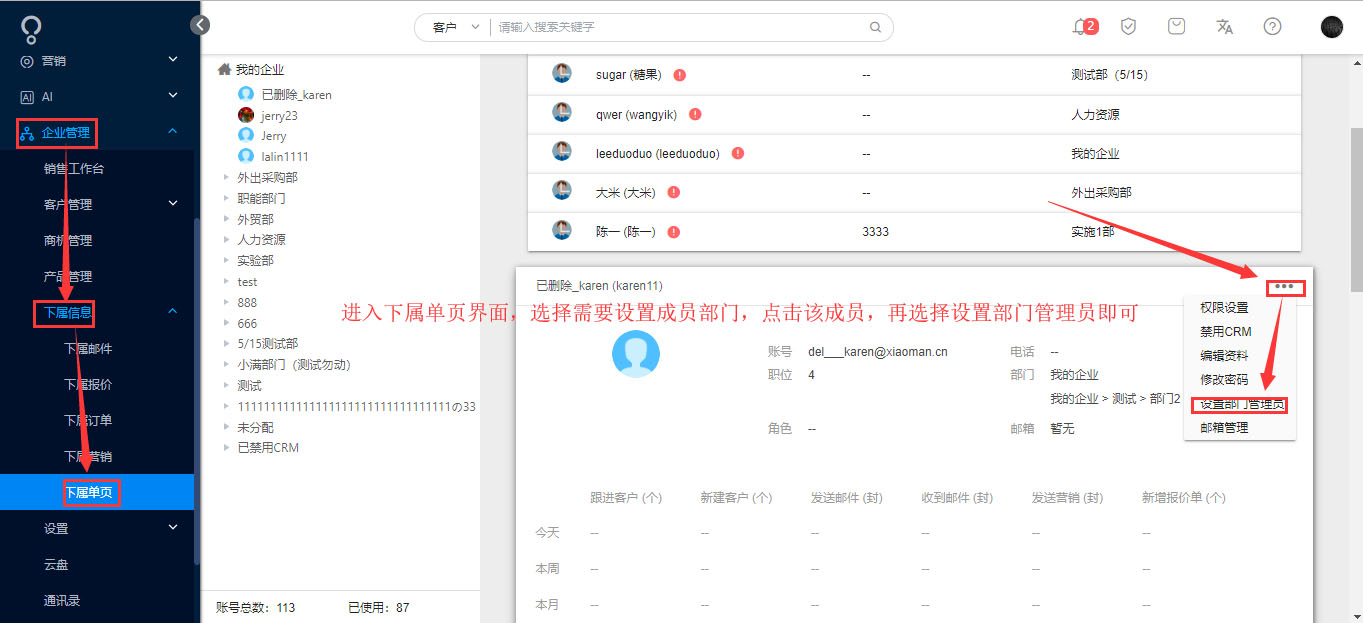Open the notifications bell icon
Viewport: 1363px width, 623px height.
tap(1080, 27)
